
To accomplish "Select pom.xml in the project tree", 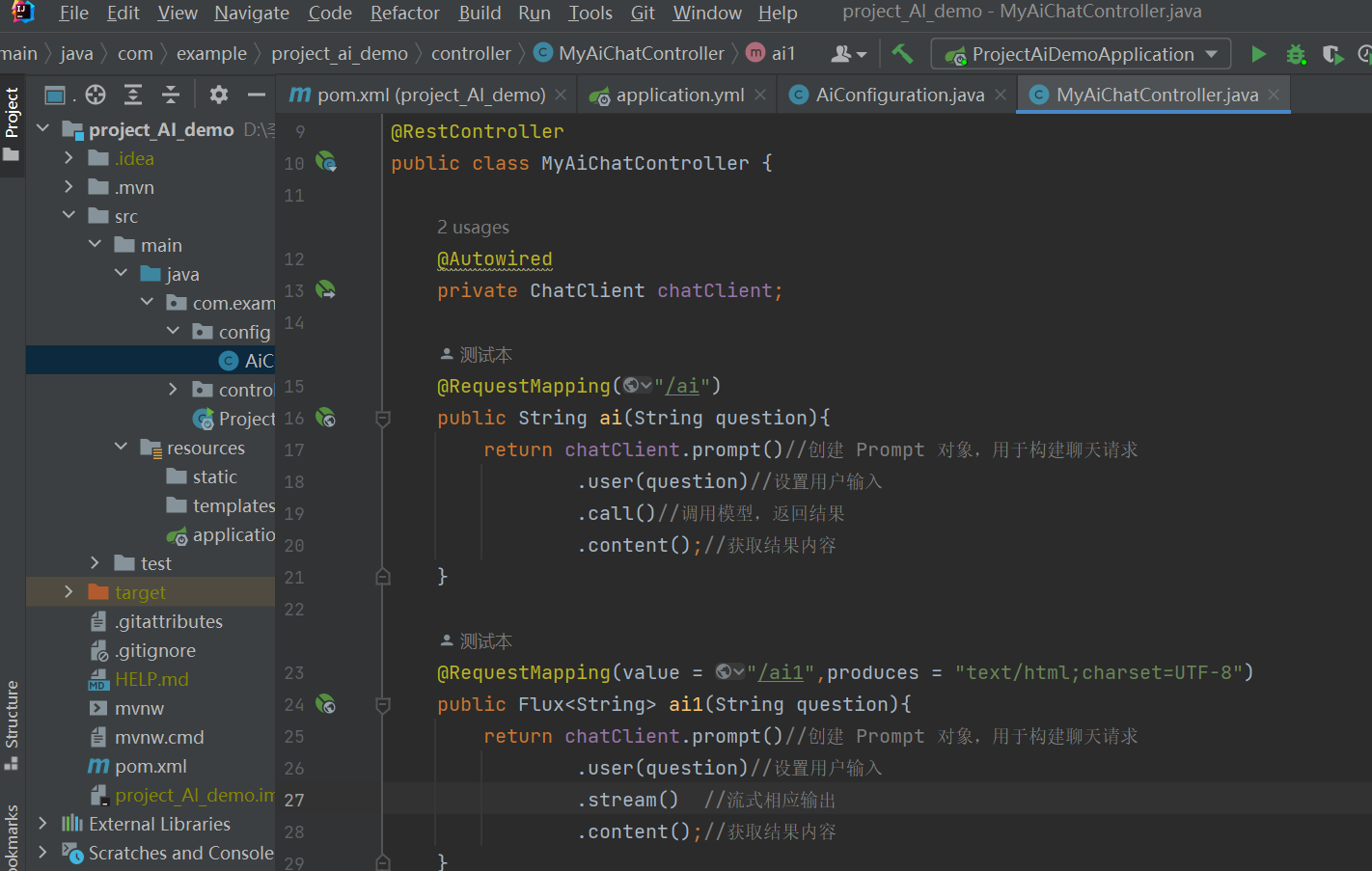I will [x=151, y=766].
